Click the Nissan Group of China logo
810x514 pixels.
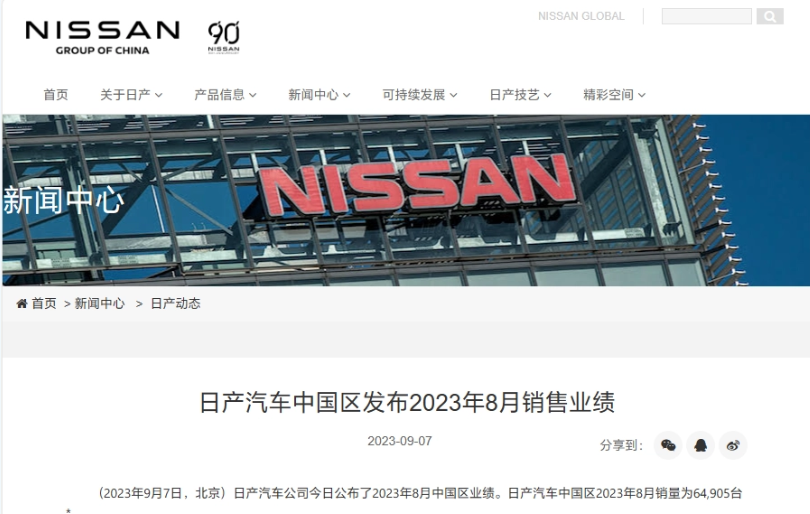tap(103, 37)
